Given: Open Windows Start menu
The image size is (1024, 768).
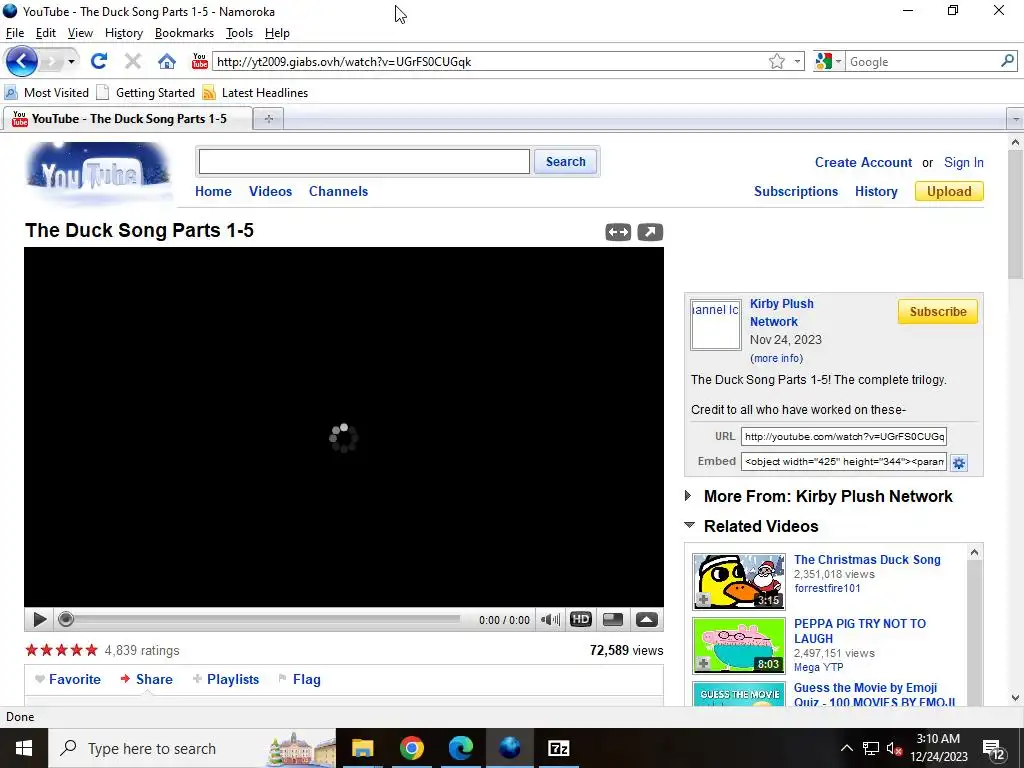Looking at the screenshot, I should [x=24, y=748].
